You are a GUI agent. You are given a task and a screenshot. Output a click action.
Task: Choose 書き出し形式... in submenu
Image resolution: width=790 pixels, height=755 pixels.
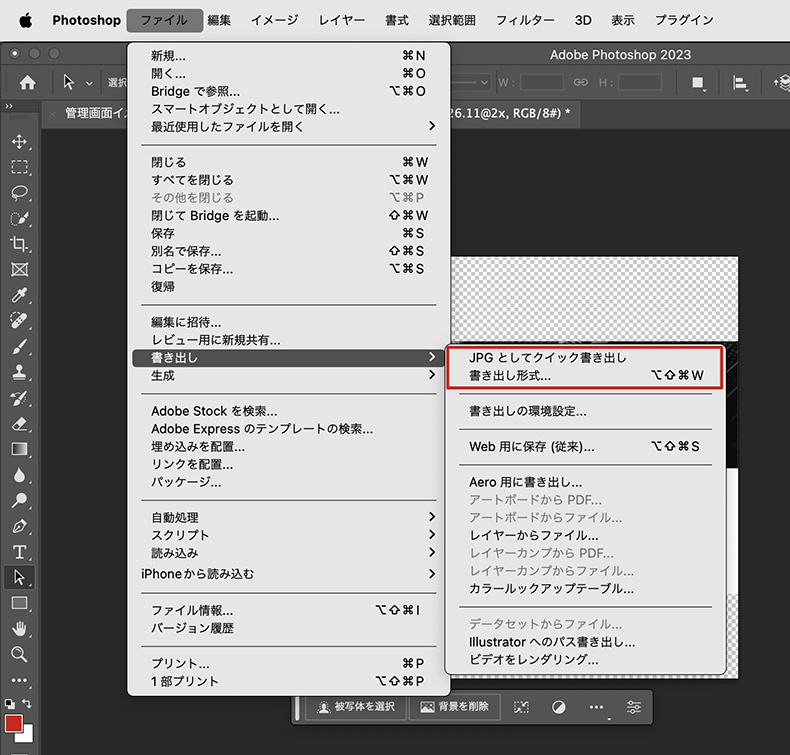tap(584, 375)
